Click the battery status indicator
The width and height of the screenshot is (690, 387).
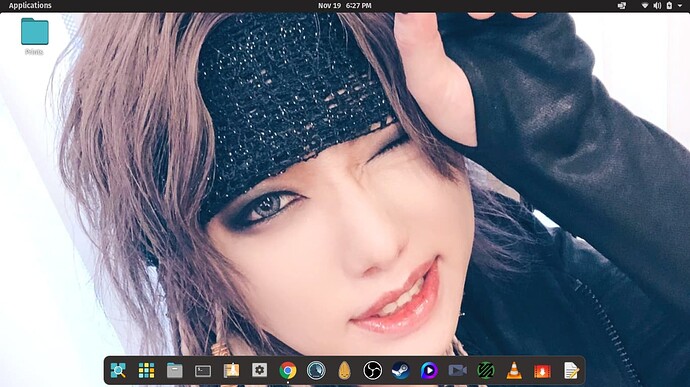point(669,6)
